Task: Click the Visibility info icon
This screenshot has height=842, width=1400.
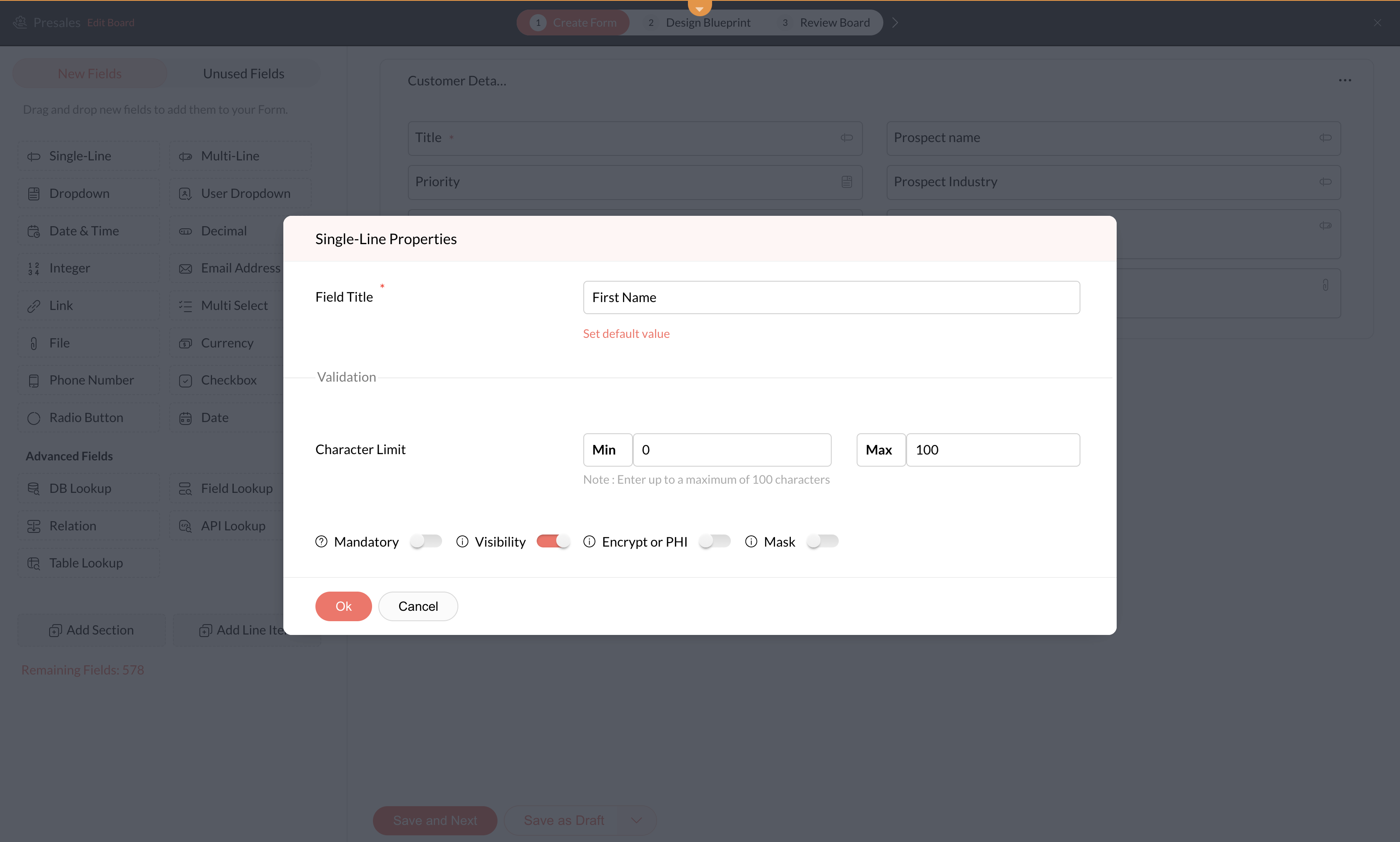Action: tap(462, 542)
